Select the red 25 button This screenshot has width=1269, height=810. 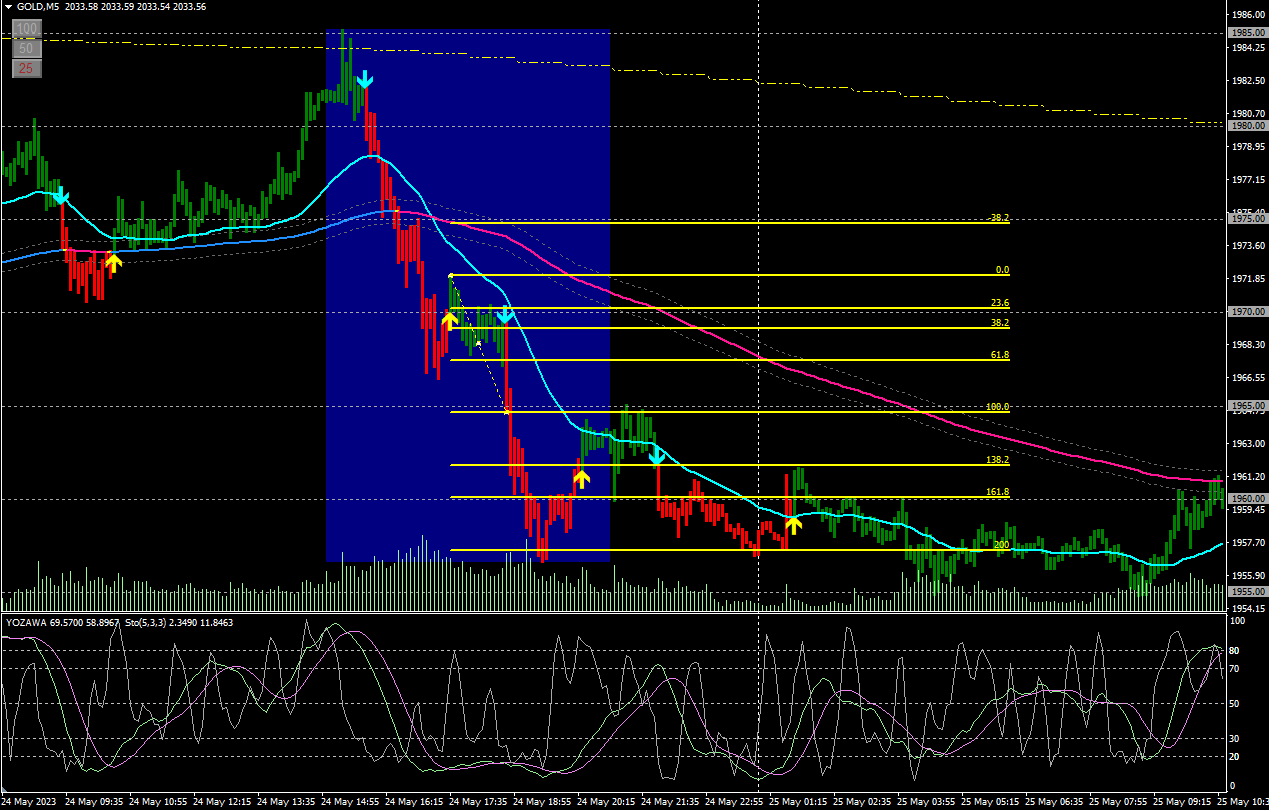(27, 68)
